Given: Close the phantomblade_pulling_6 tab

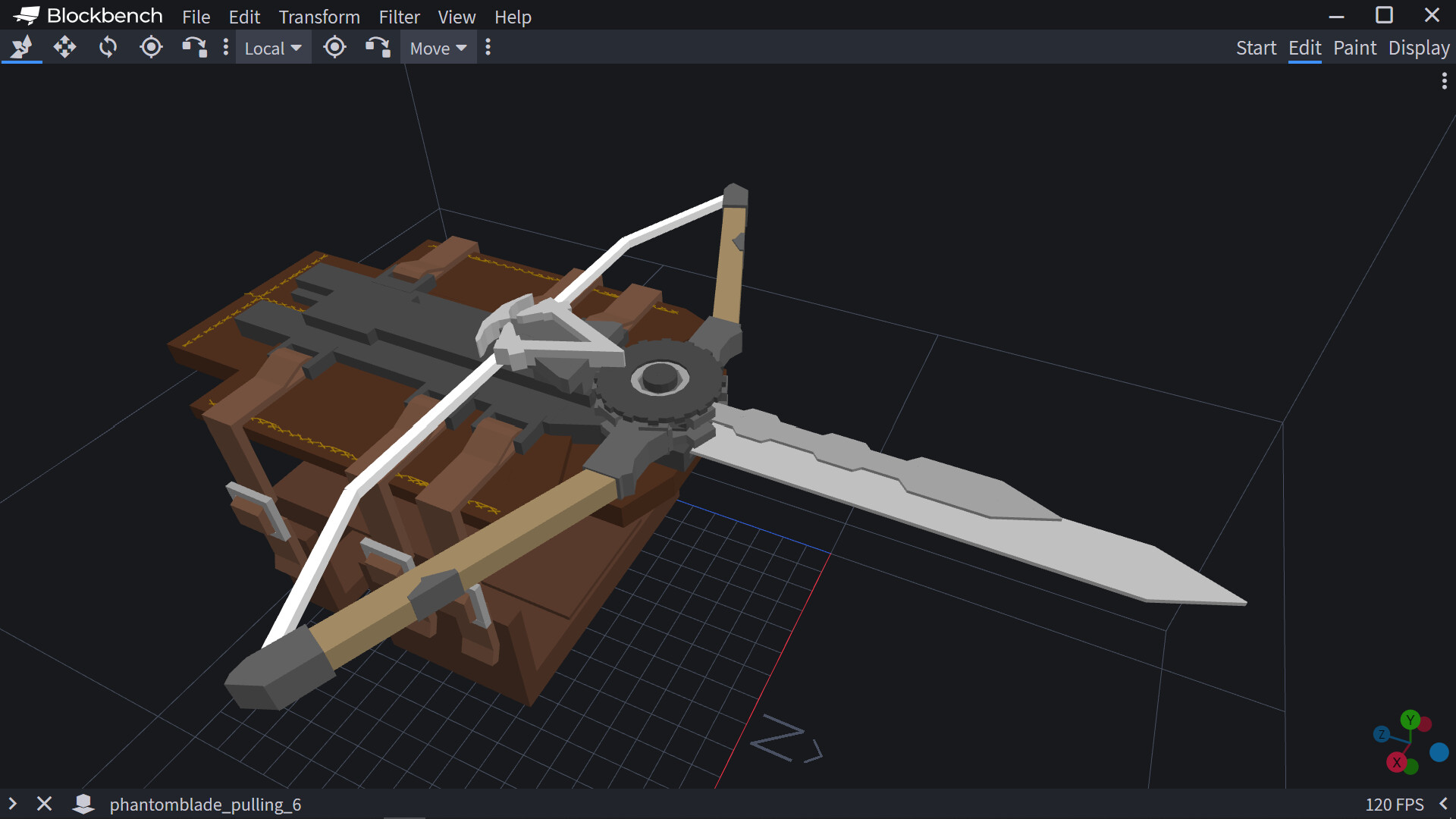Looking at the screenshot, I should (x=45, y=804).
